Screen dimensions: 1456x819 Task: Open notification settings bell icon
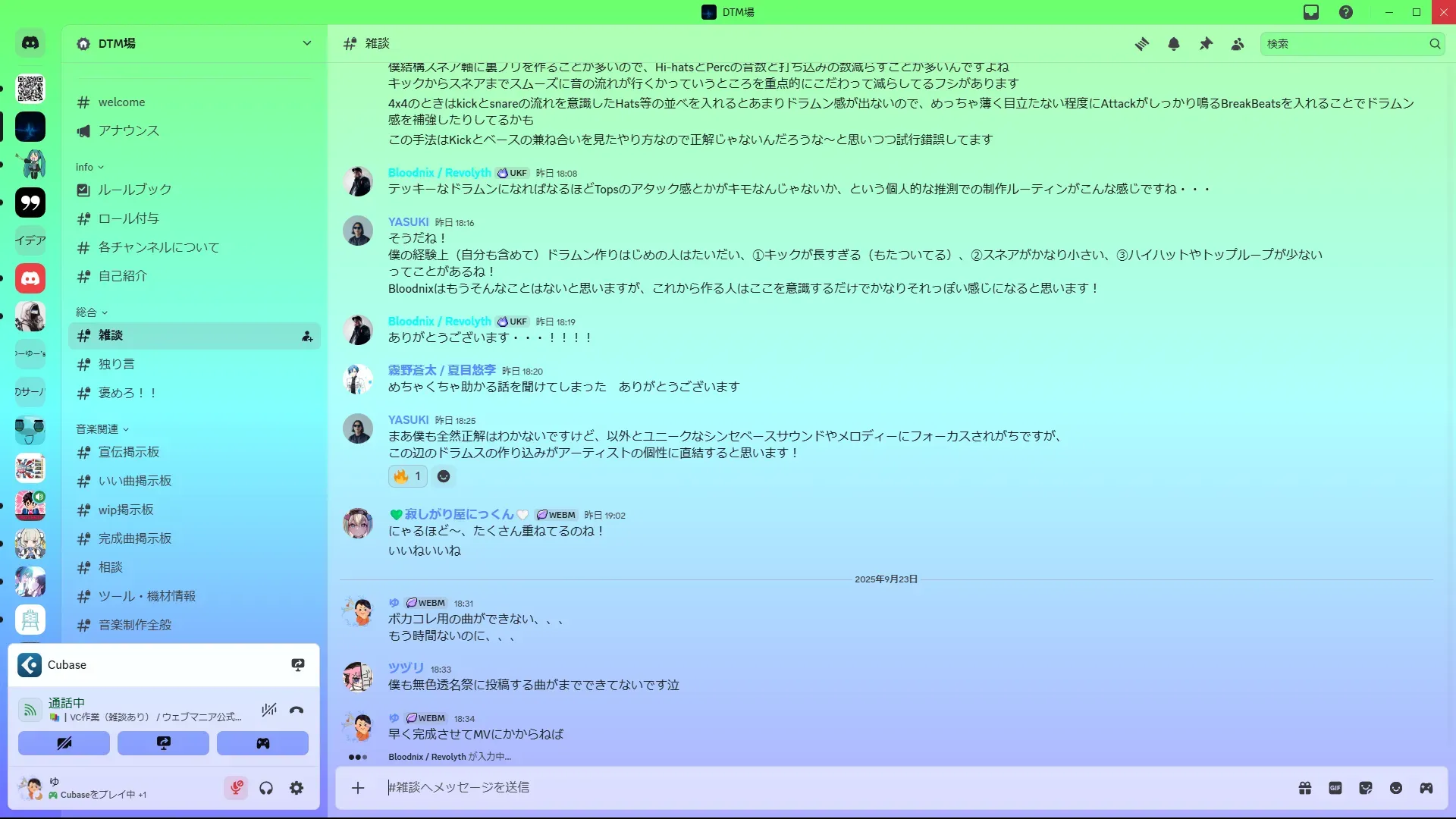tap(1174, 44)
